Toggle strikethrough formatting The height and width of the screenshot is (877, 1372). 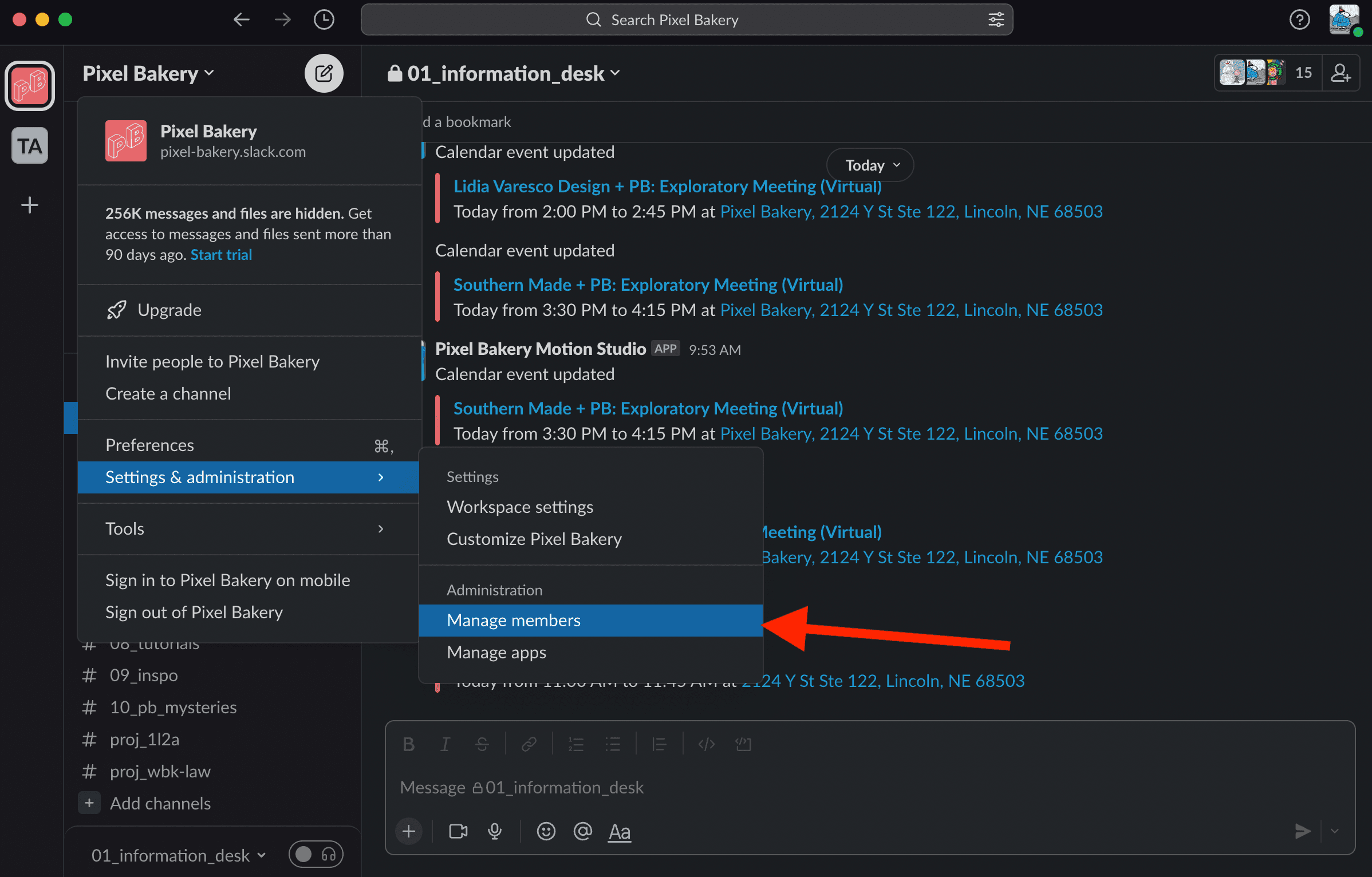(x=482, y=744)
